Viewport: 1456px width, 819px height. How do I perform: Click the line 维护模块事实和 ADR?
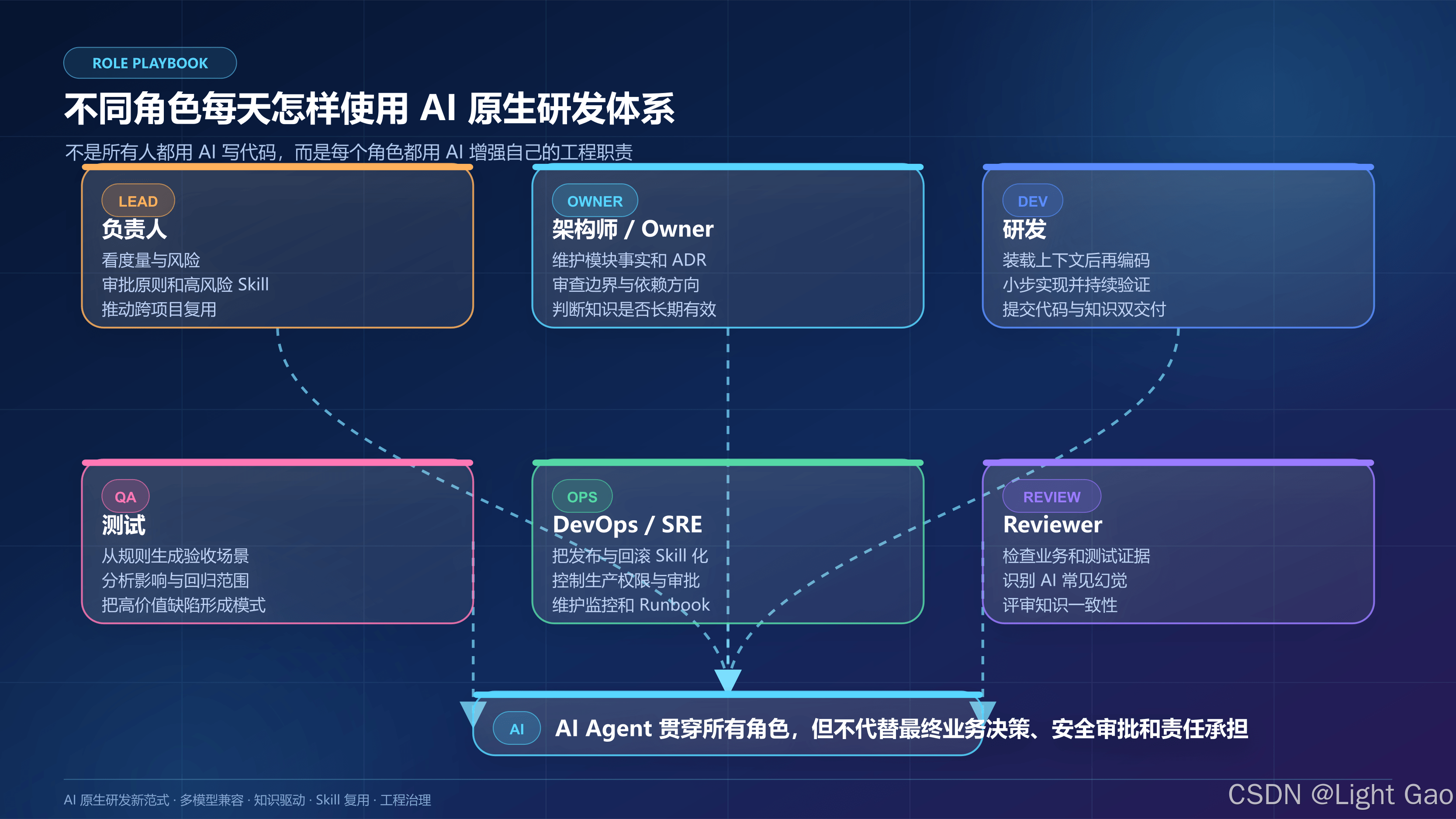point(629,260)
